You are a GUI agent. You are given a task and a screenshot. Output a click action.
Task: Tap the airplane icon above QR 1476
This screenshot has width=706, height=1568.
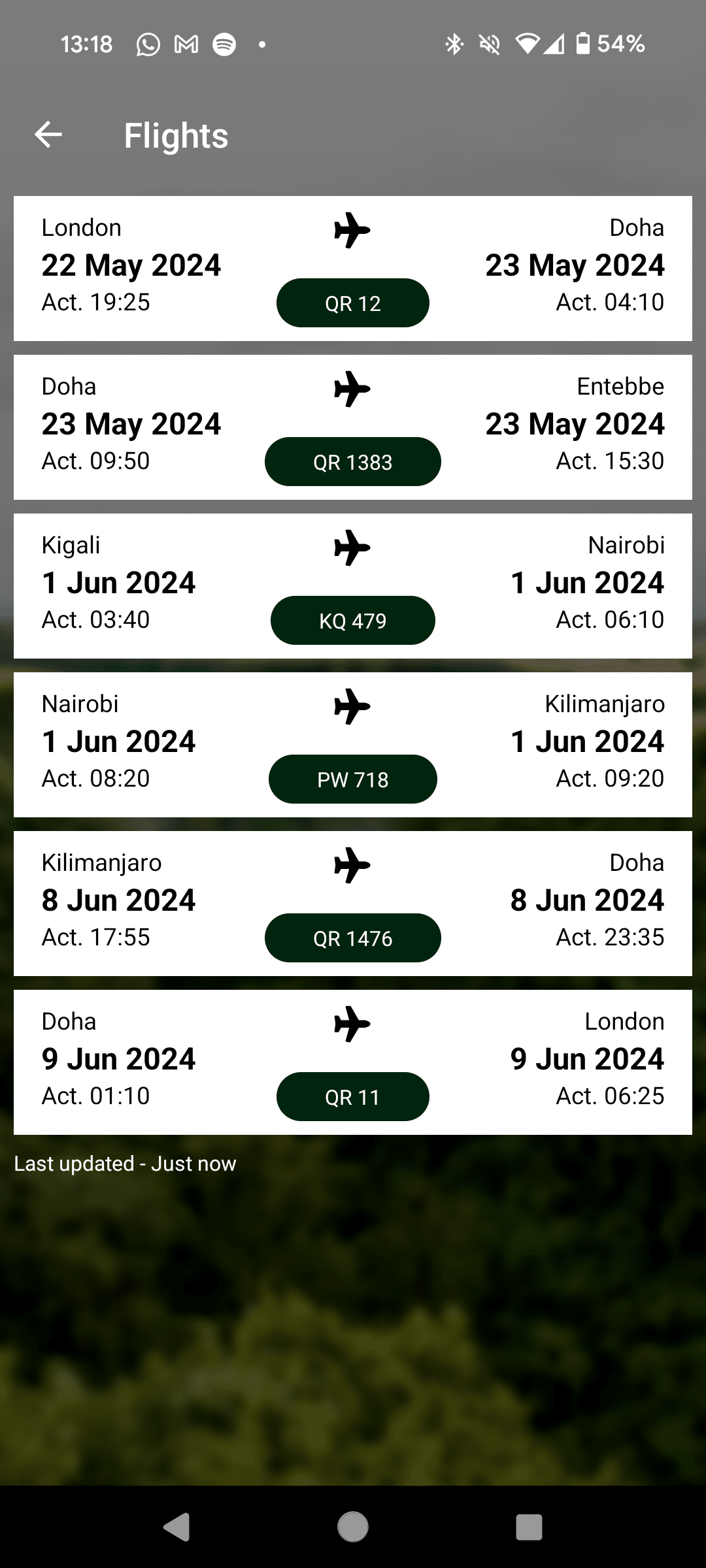coord(352,865)
